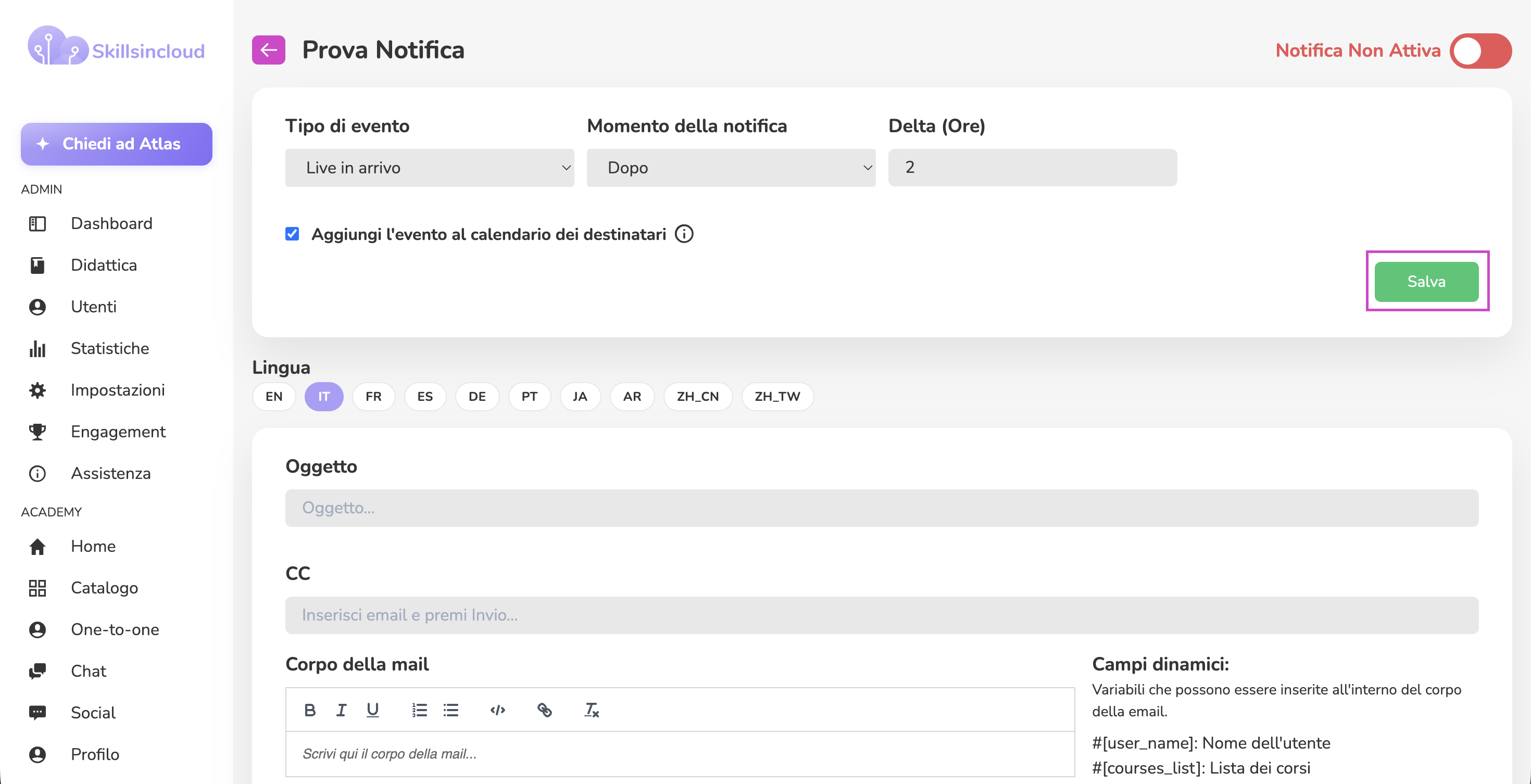Image resolution: width=1531 pixels, height=784 pixels.
Task: Insert a numbered list in mail body
Action: point(420,710)
